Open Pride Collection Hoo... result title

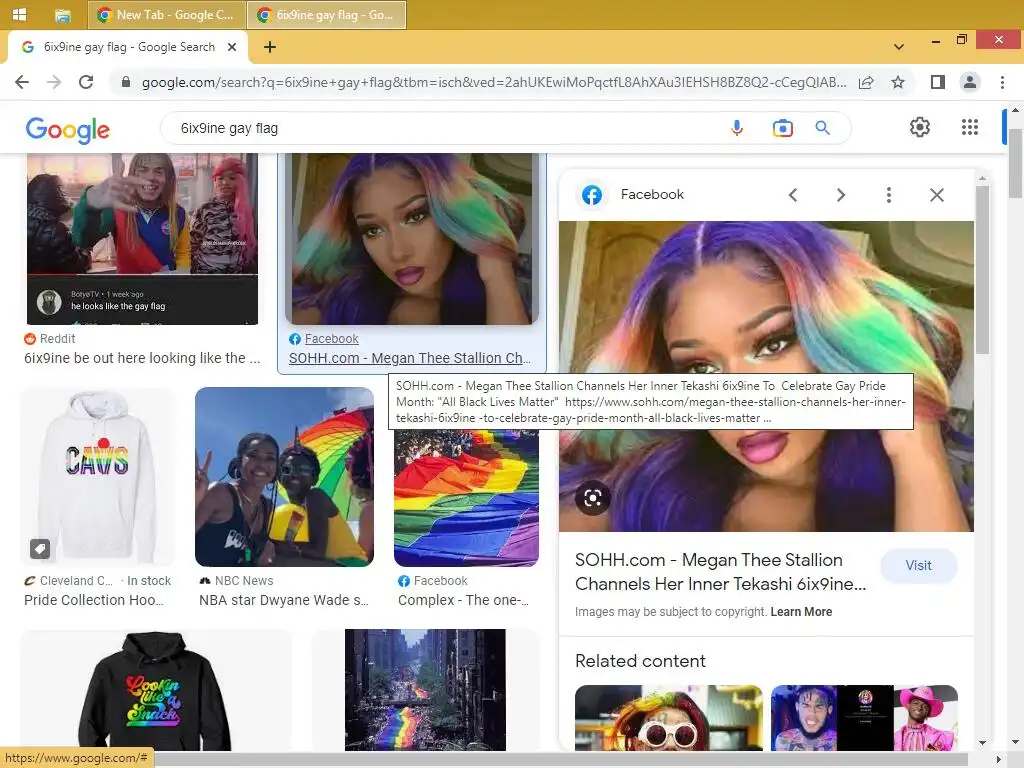click(x=94, y=600)
